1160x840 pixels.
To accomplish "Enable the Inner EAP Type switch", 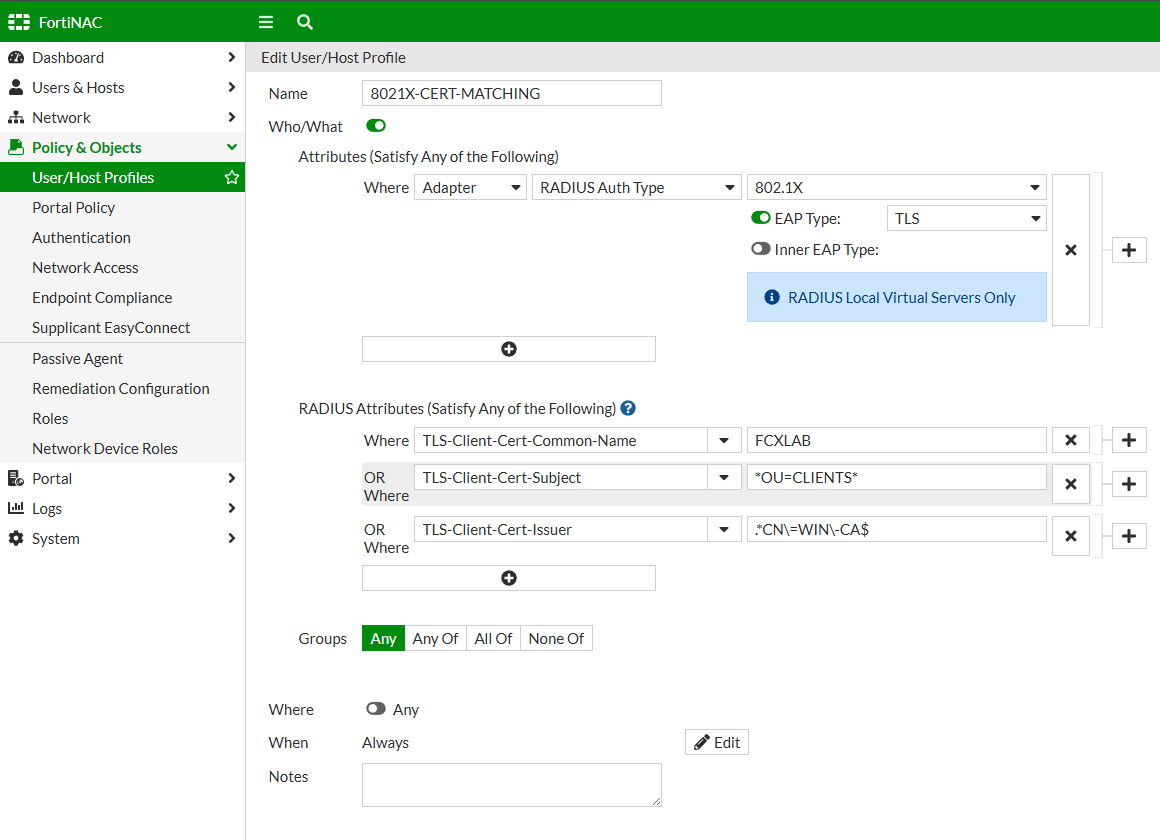I will 761,249.
